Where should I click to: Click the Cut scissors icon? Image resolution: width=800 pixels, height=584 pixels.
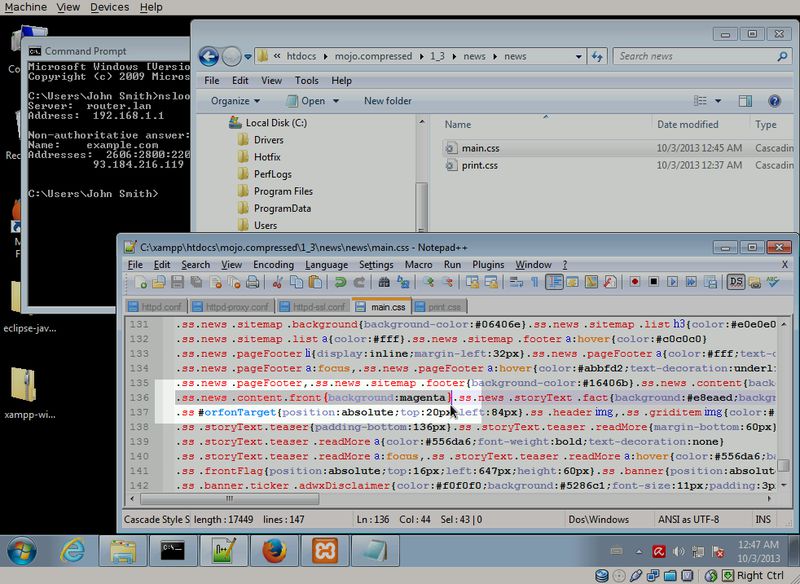pyautogui.click(x=279, y=284)
